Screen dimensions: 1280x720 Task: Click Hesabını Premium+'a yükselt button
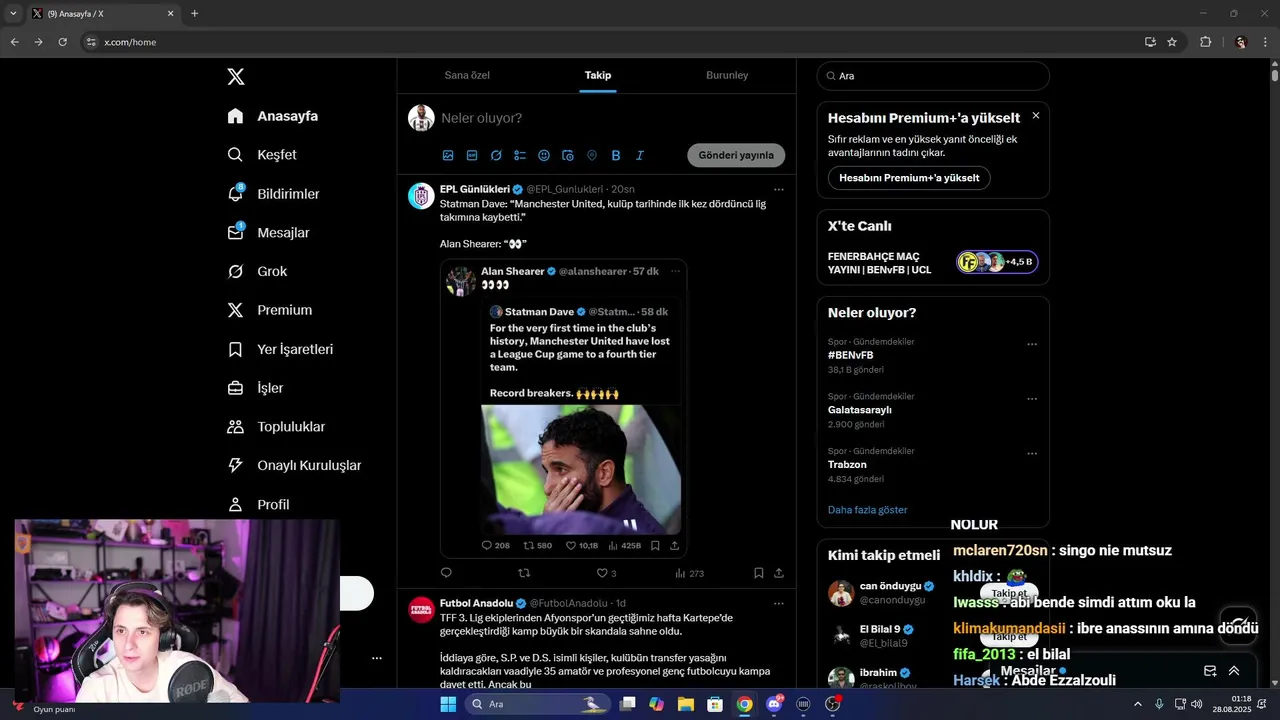tap(909, 178)
